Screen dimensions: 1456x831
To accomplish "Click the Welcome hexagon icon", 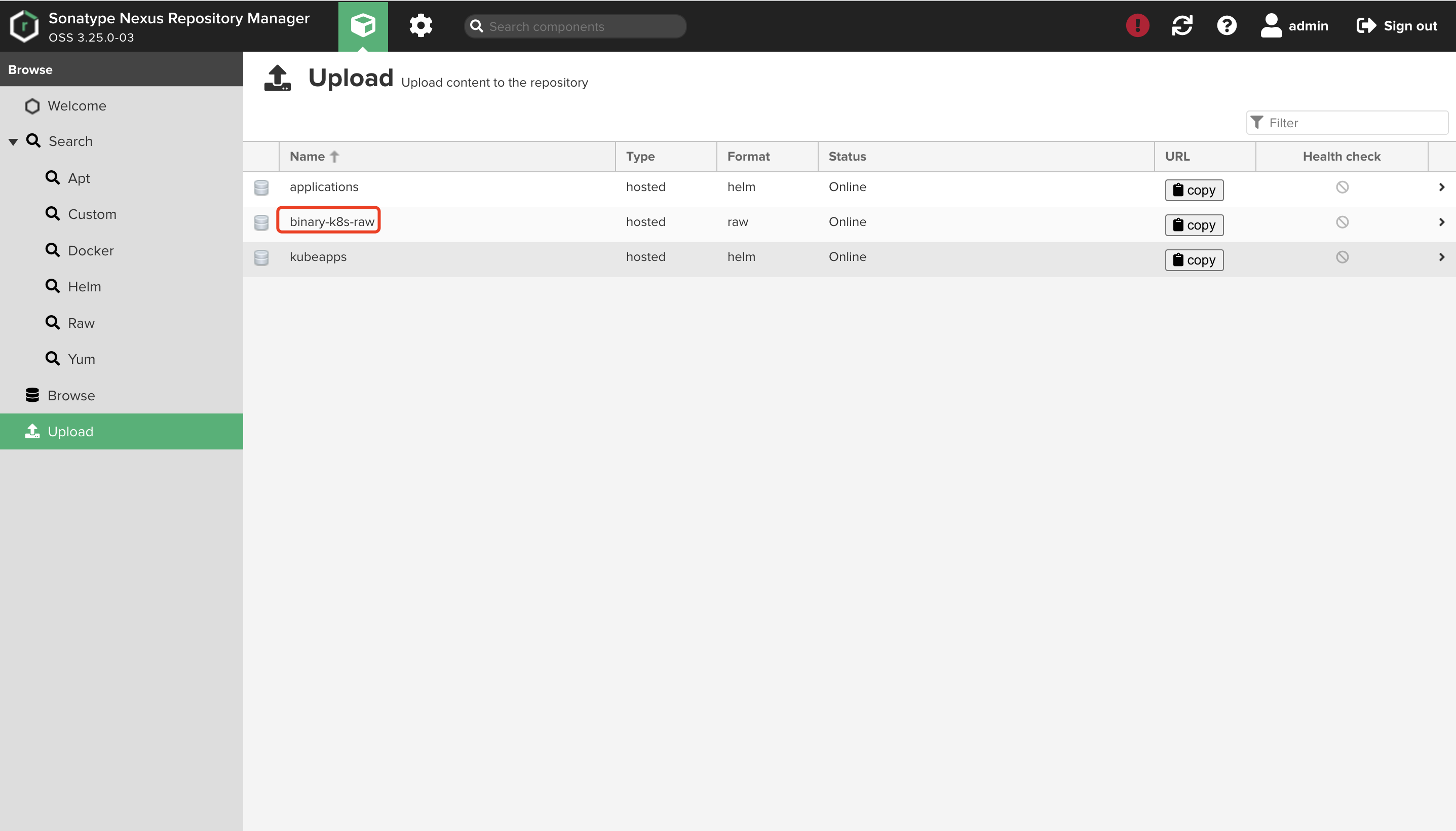I will (x=32, y=106).
